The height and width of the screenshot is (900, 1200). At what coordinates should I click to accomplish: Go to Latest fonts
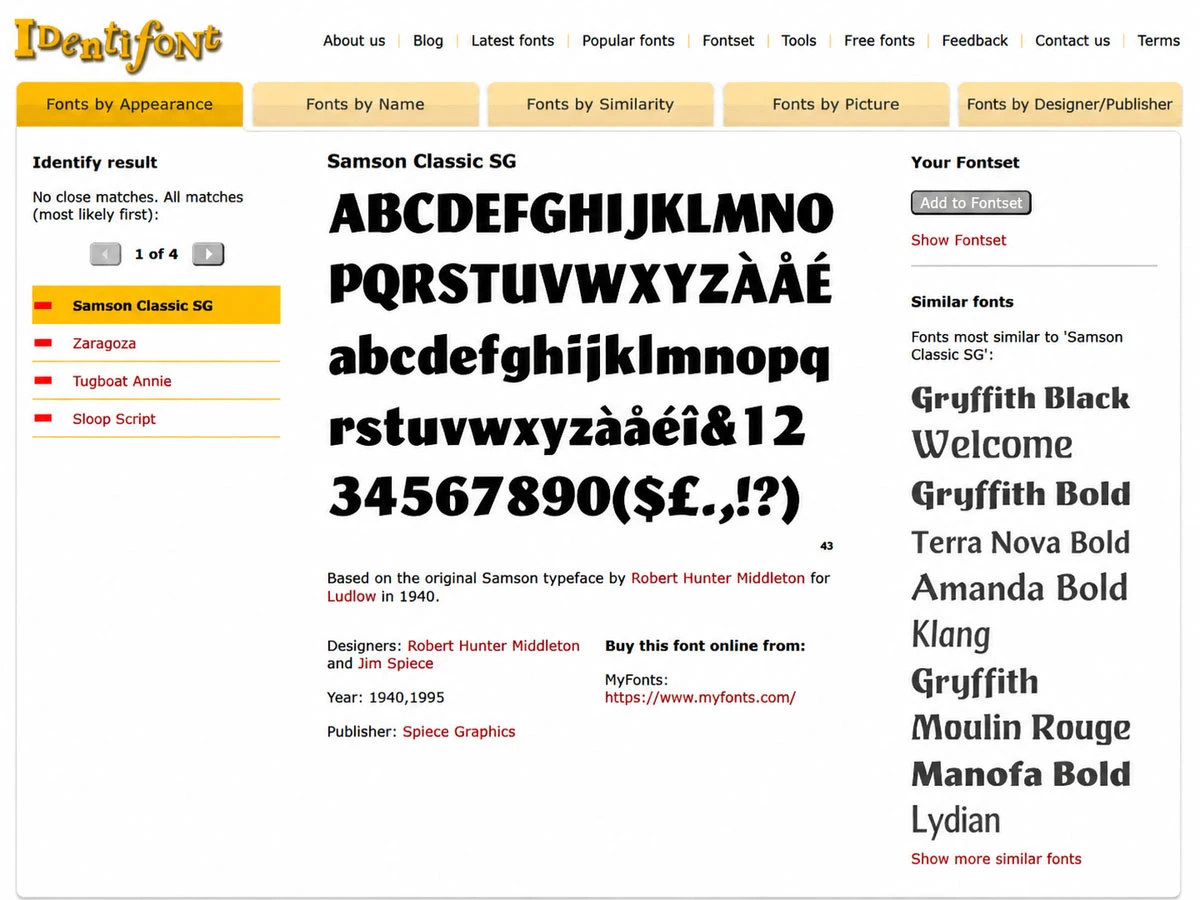(x=513, y=41)
